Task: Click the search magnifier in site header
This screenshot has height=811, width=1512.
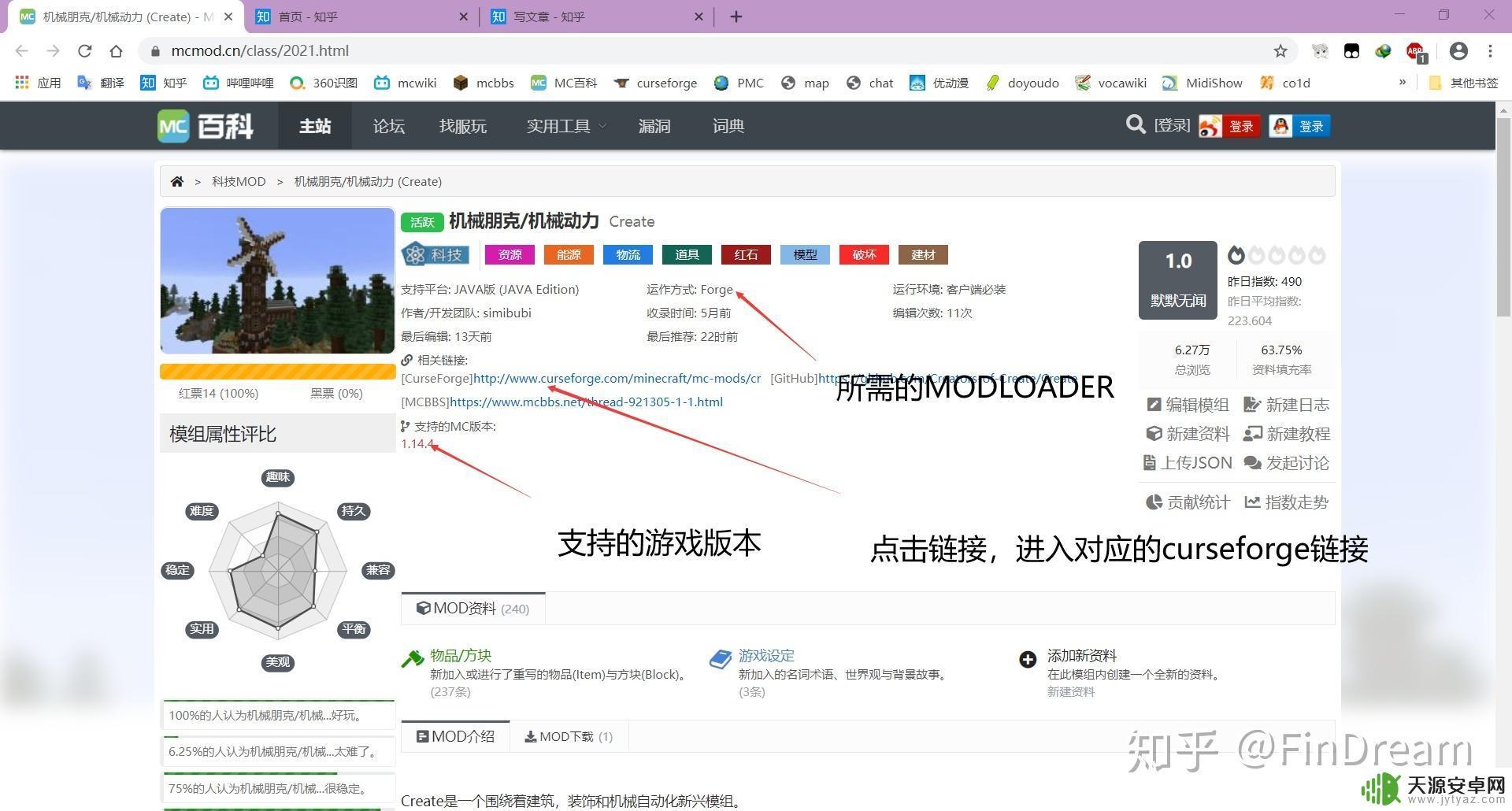Action: [x=1135, y=124]
